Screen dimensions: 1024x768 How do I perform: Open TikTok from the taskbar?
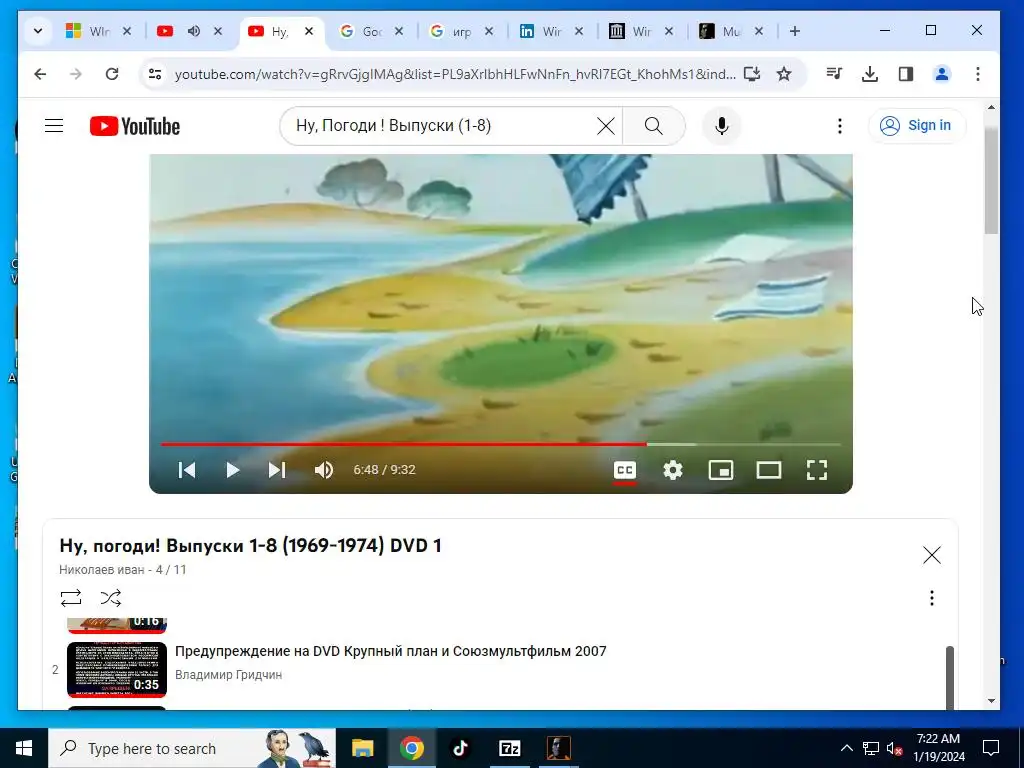point(460,748)
